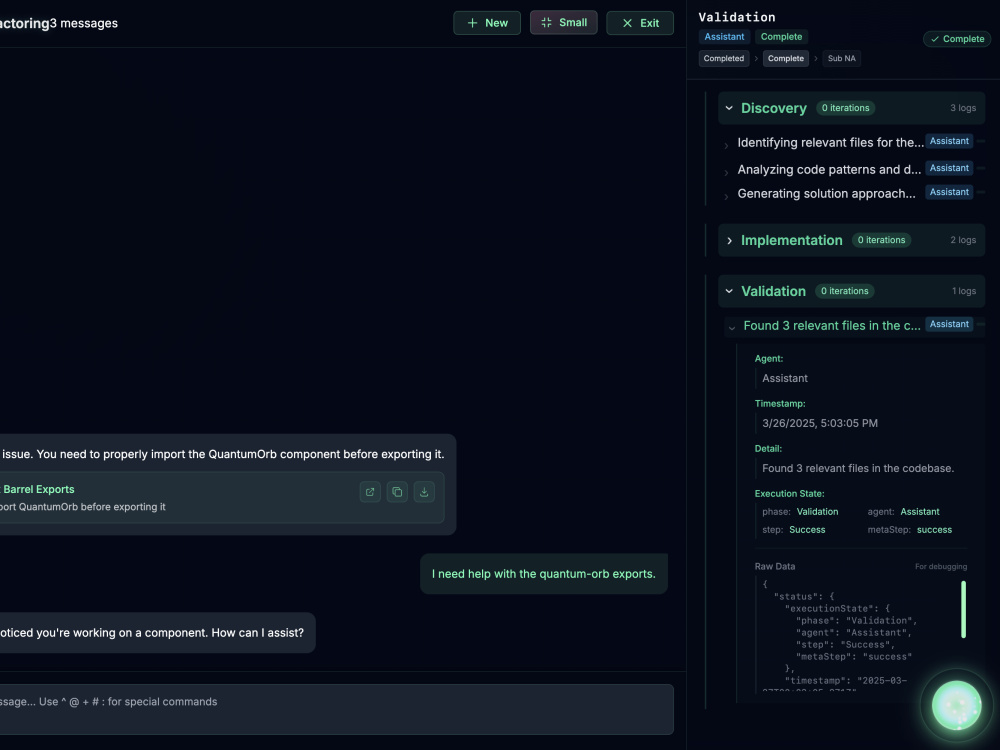Click the timestamp '3/26/2025, 5:03:05 PM'
Image resolution: width=1000 pixels, height=750 pixels.
coord(820,423)
